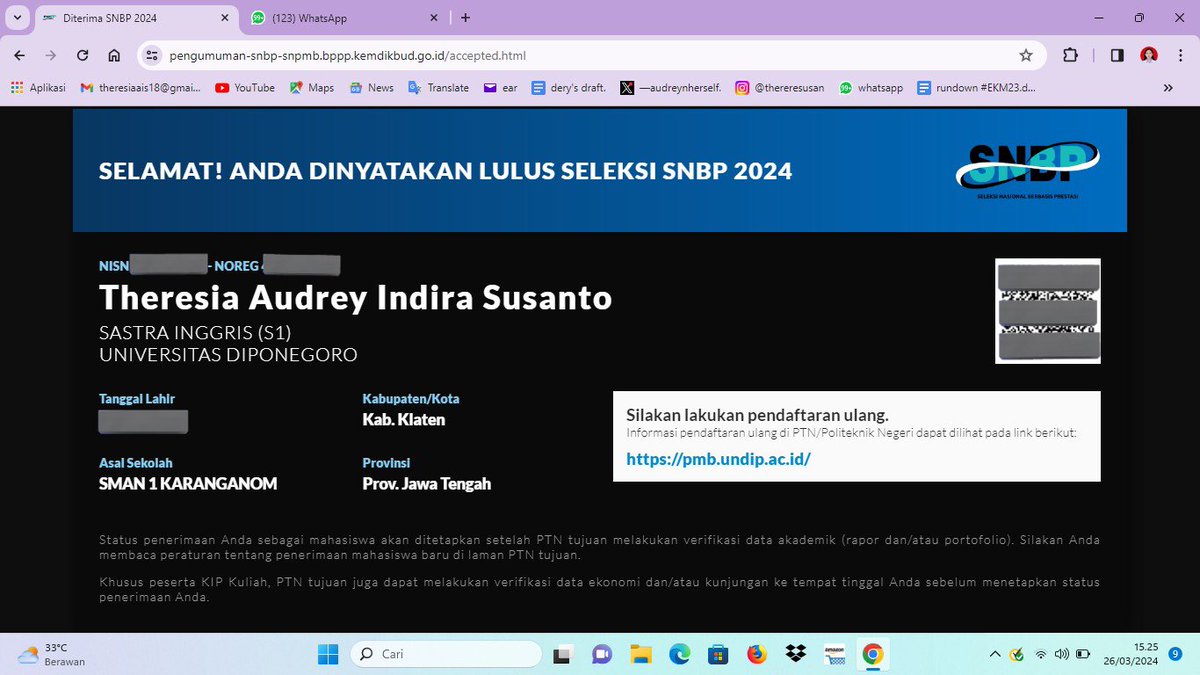Open the dery's draft bookmark
Image resolution: width=1200 pixels, height=675 pixels.
click(x=569, y=88)
